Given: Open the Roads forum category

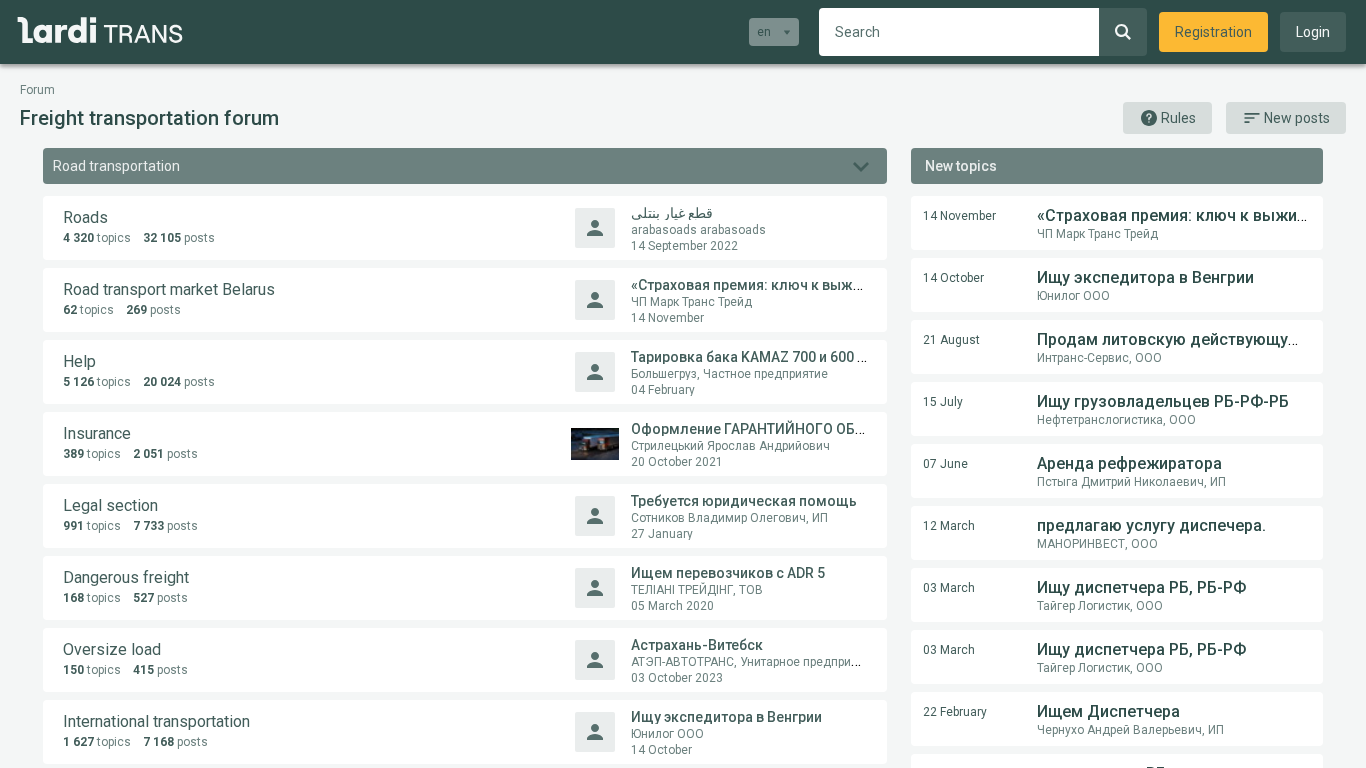Looking at the screenshot, I should click(x=85, y=217).
